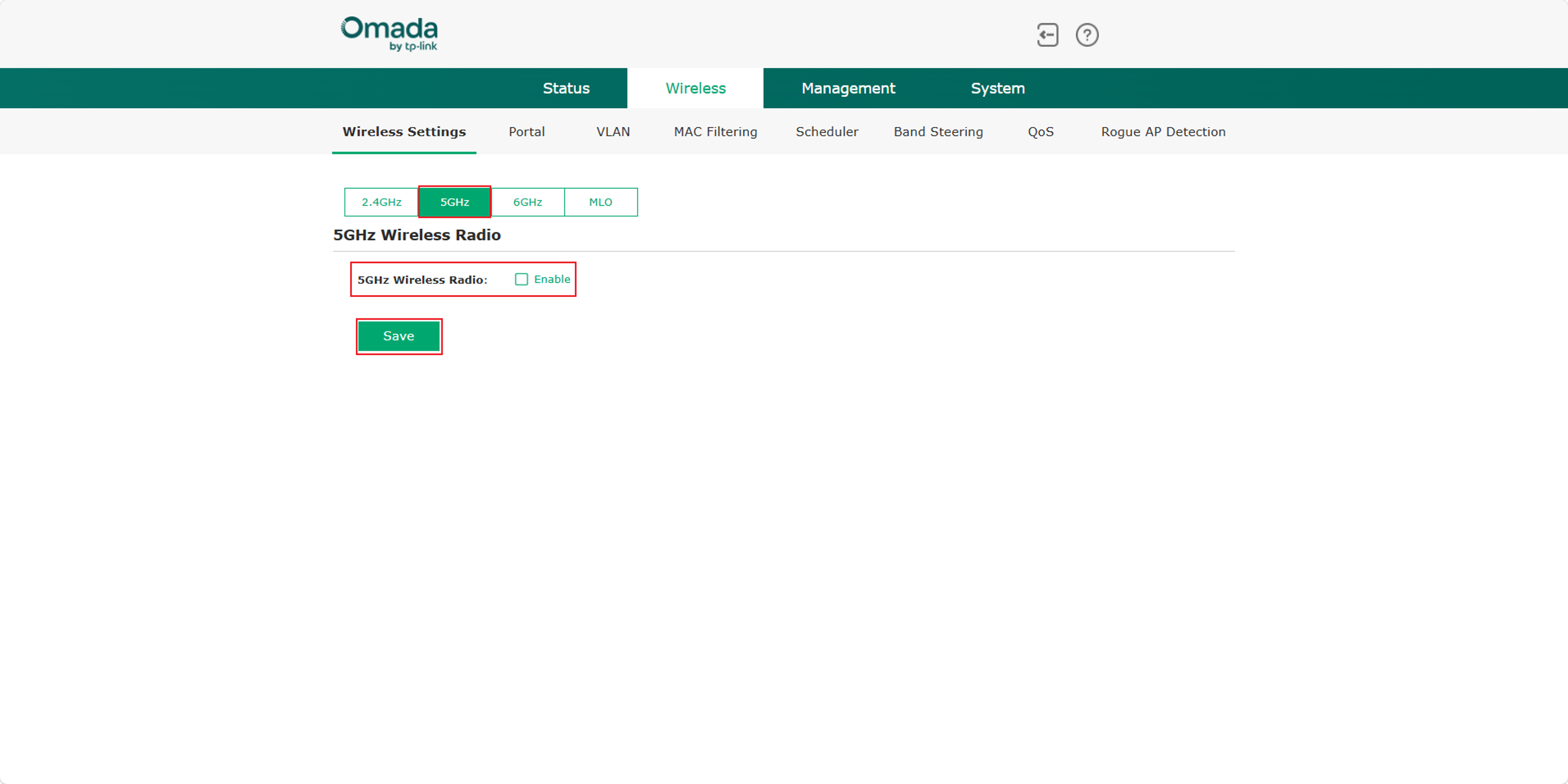
Task: Switch to the QoS sub-tab
Action: [1040, 132]
